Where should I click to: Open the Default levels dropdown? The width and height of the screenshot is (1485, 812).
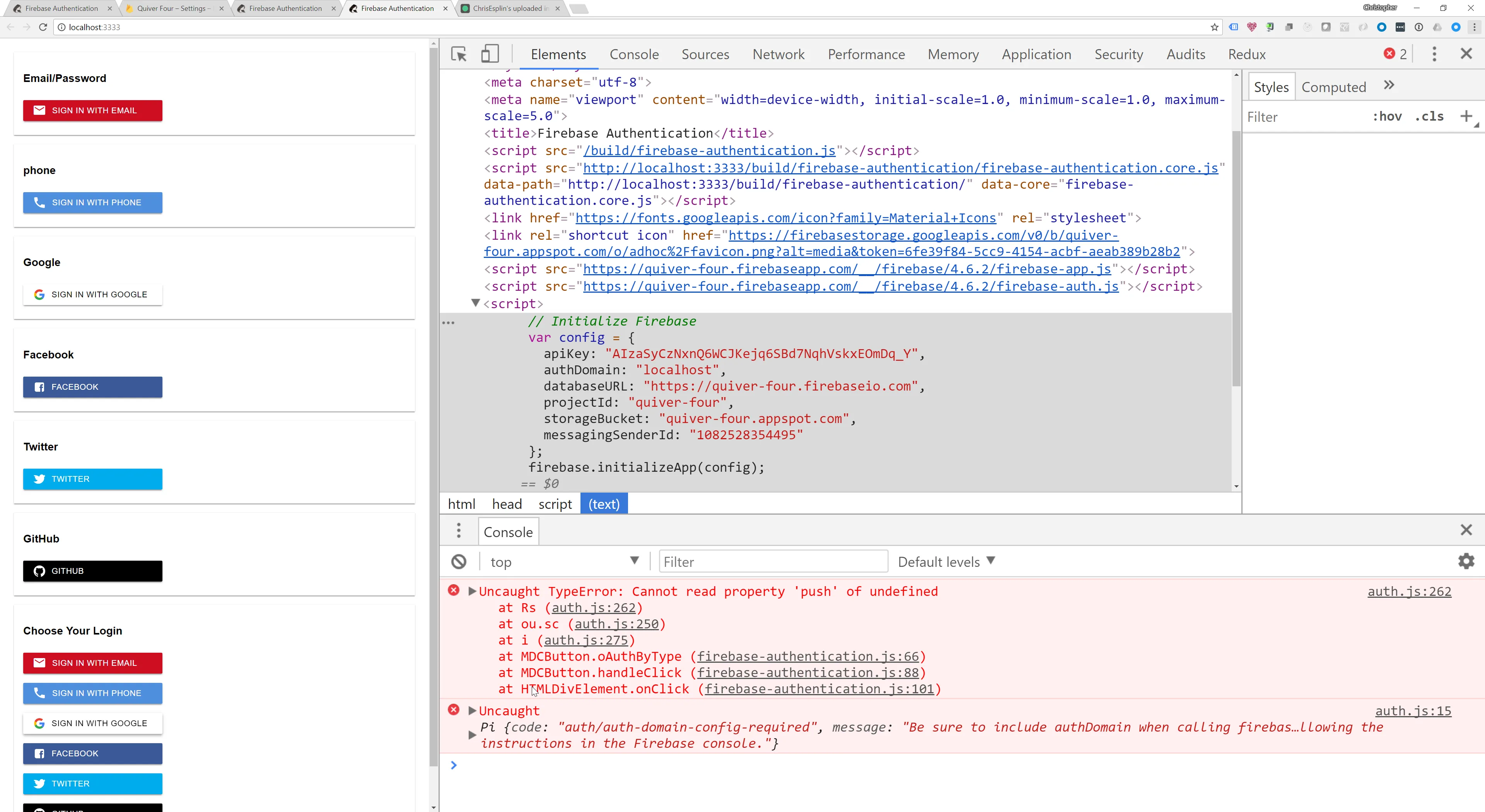946,562
